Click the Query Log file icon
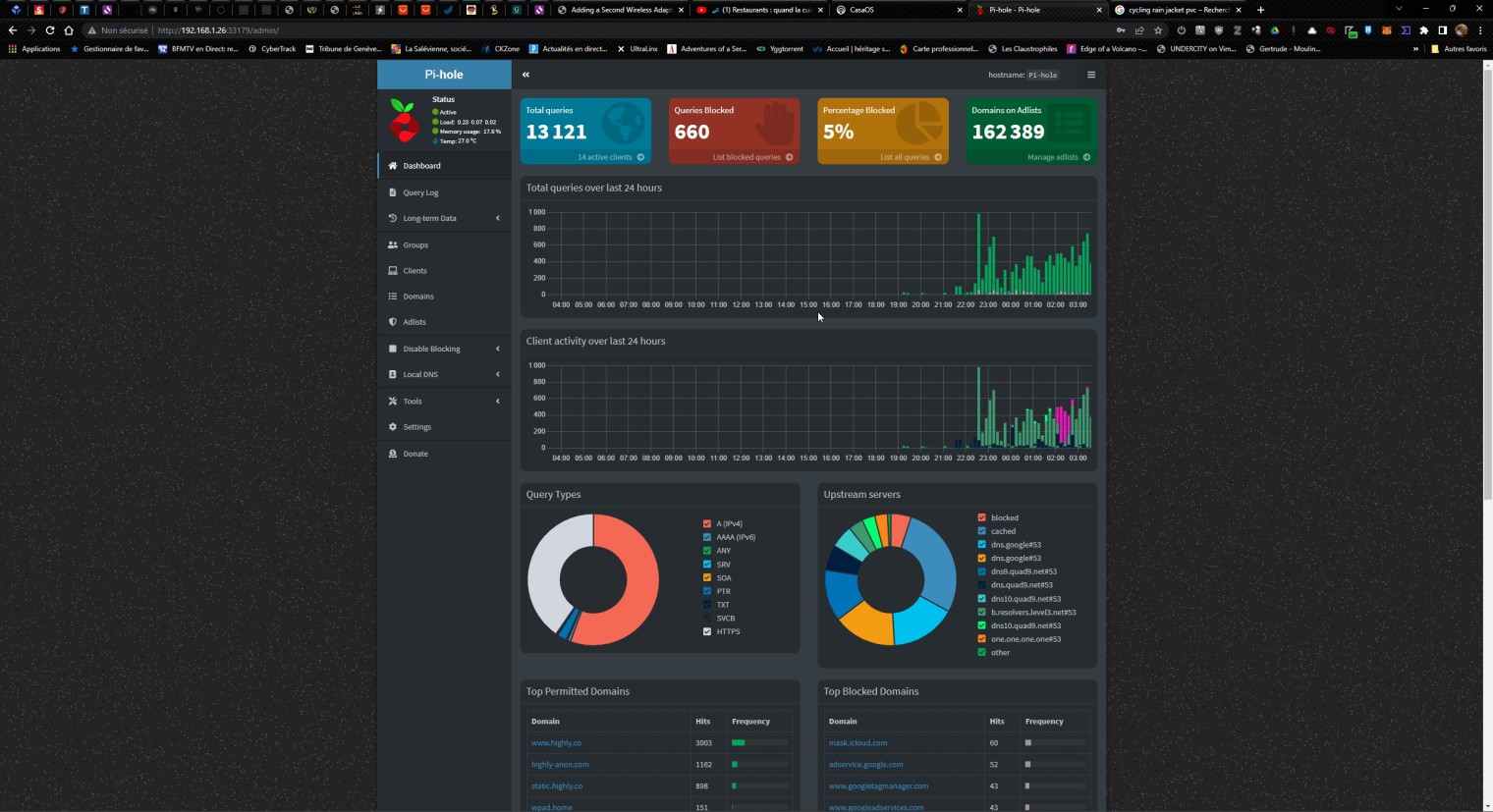This screenshot has width=1493, height=812. (x=393, y=192)
